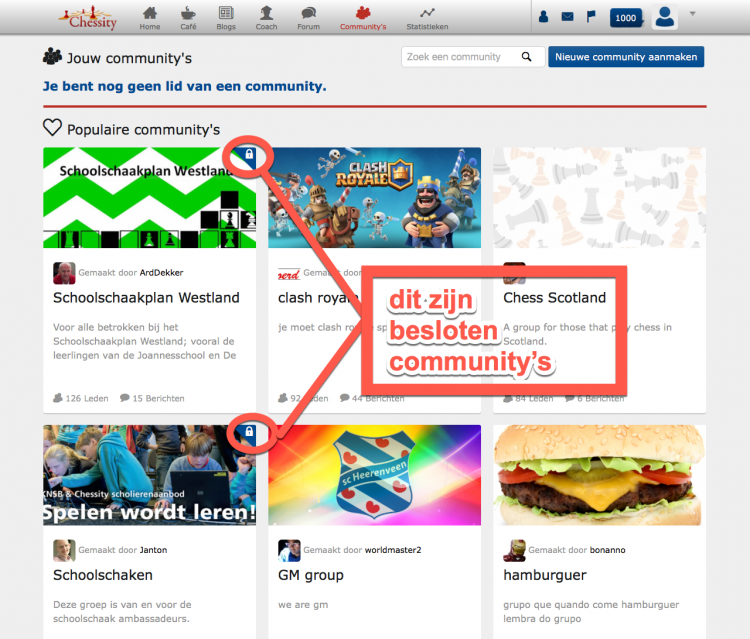
Task: Open the ArdDekker profile link
Action: coord(161,273)
